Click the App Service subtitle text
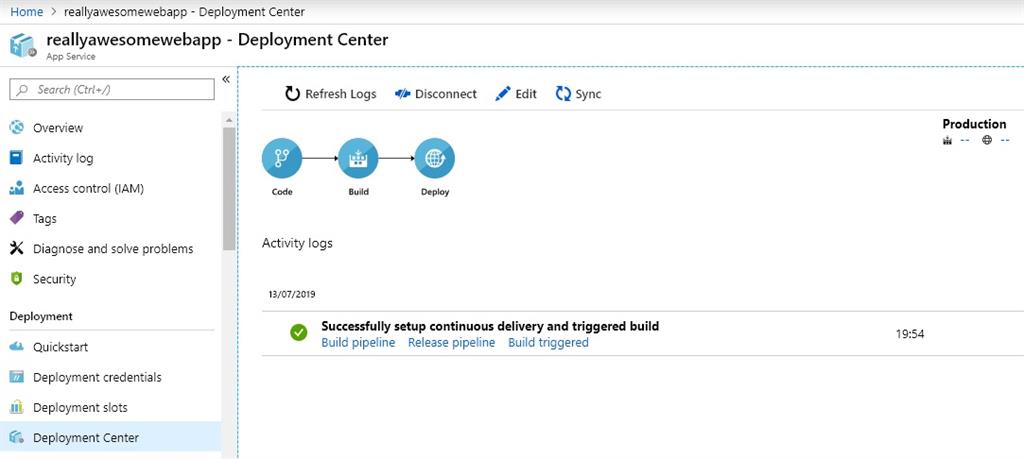Image resolution: width=1024 pixels, height=459 pixels. (71, 57)
